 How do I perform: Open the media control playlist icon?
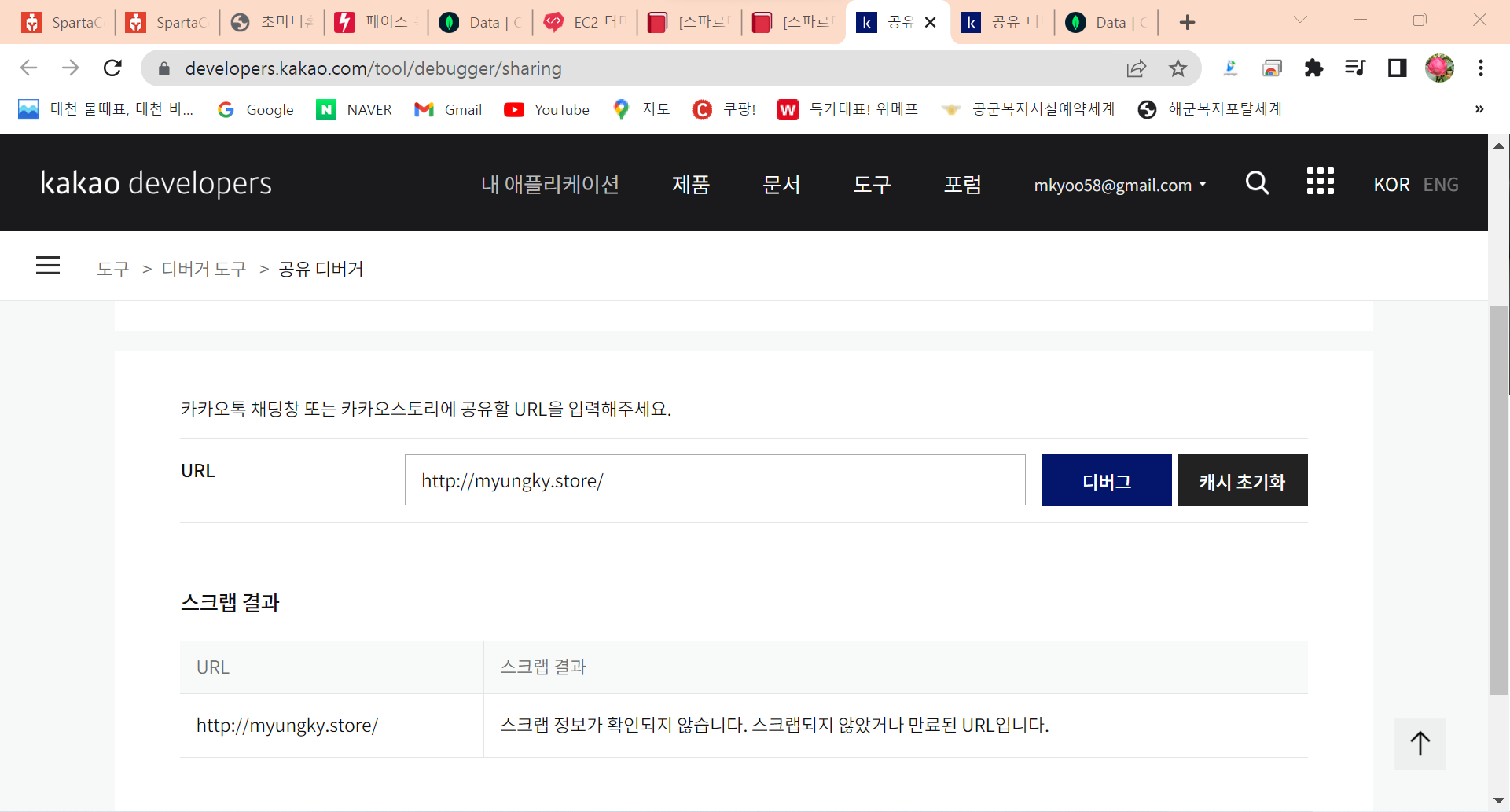click(x=1355, y=68)
